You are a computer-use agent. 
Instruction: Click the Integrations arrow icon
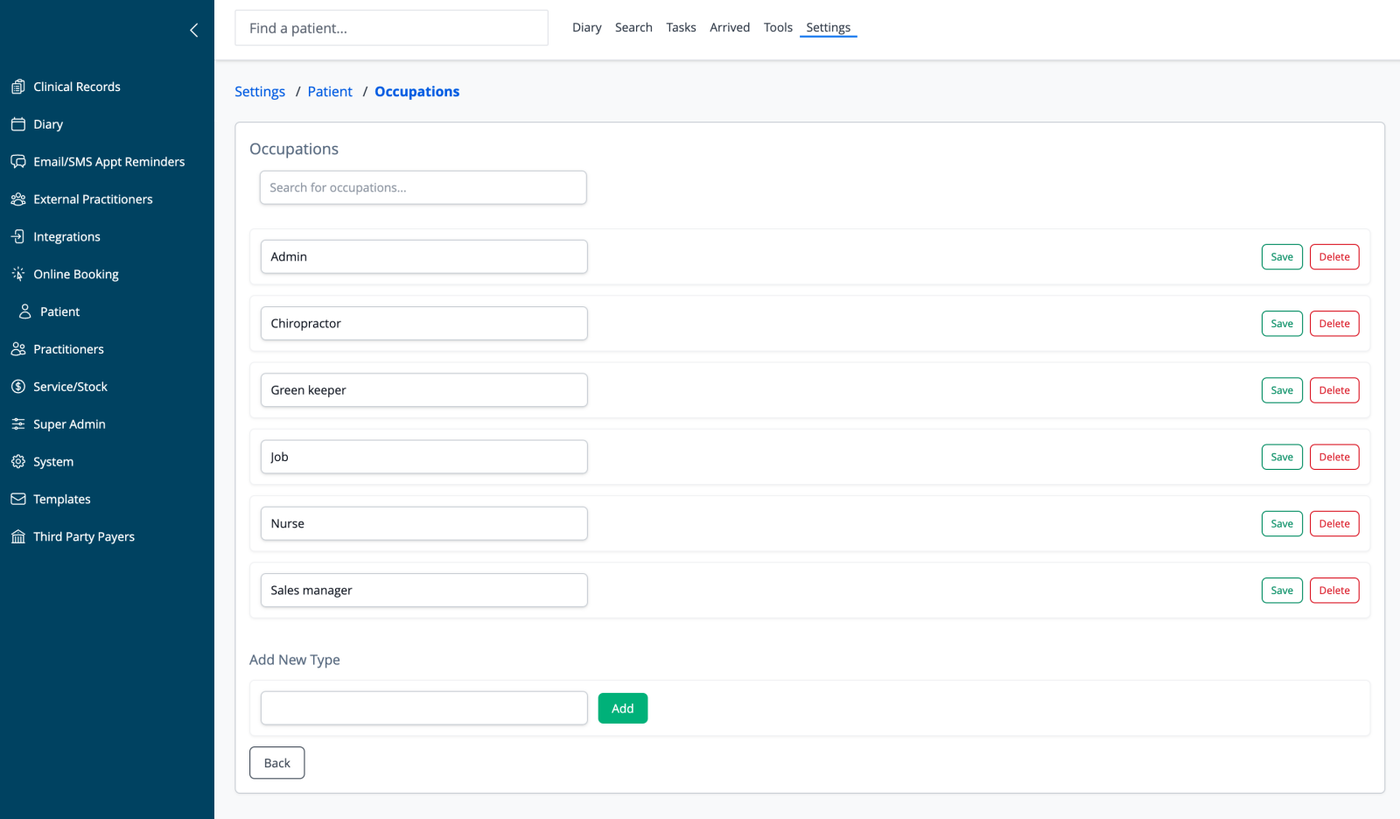click(x=18, y=237)
